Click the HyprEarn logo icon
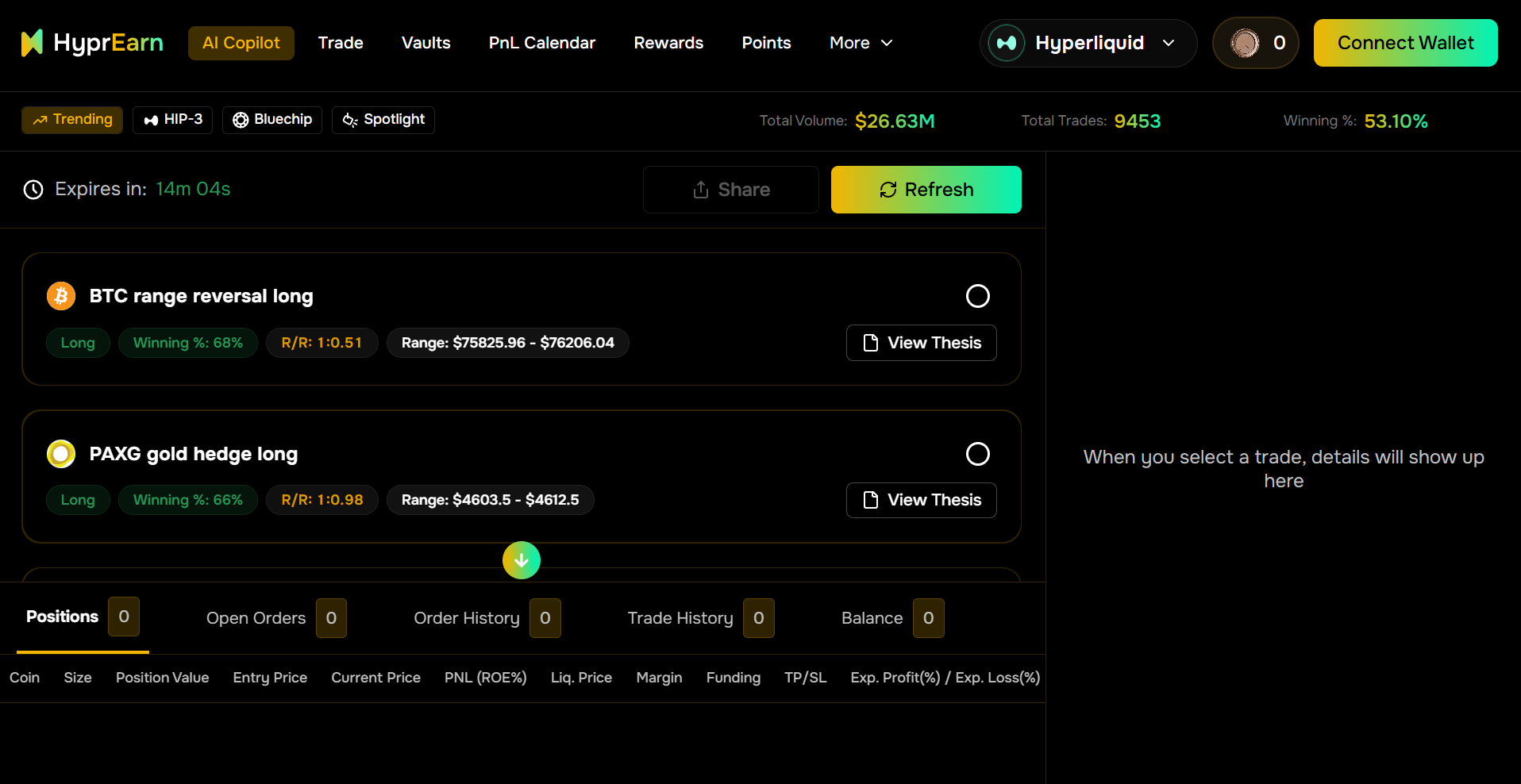This screenshot has height=784, width=1521. 32,43
